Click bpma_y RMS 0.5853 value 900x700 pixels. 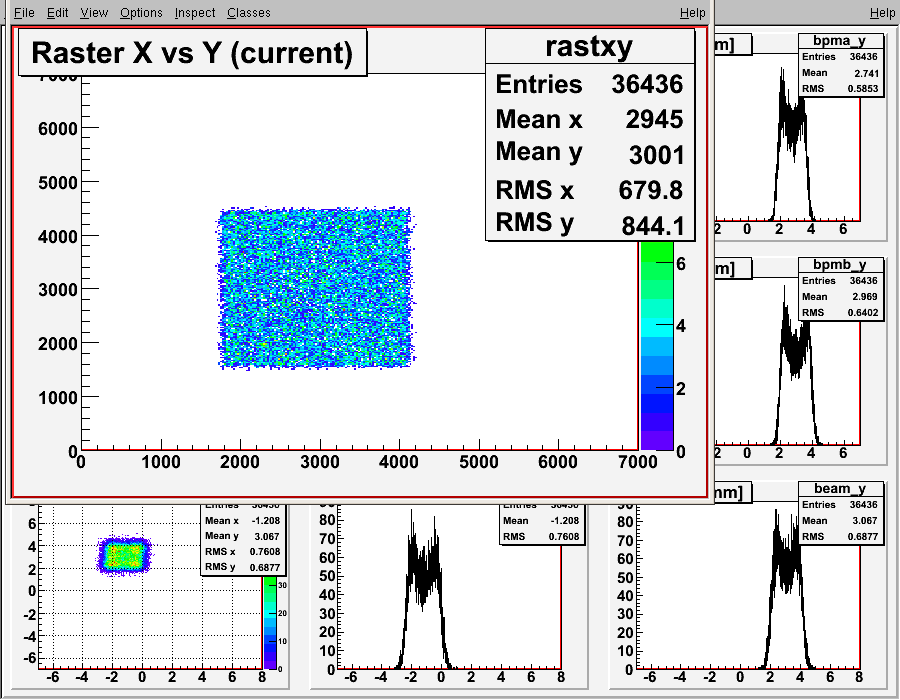(863, 89)
